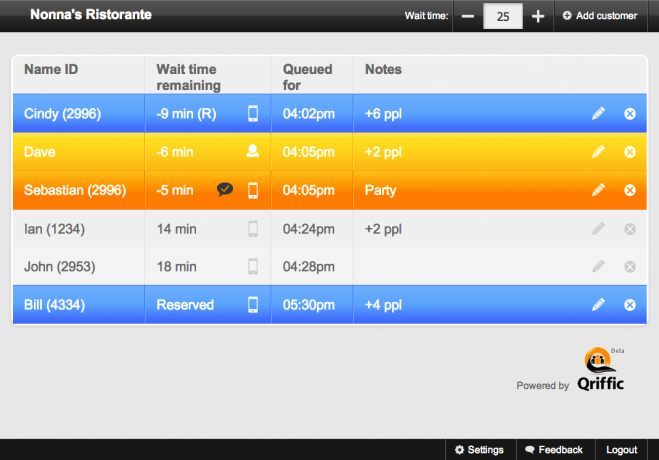Click the phone icon in Sebastian's row
Image resolution: width=659 pixels, height=460 pixels.
(x=253, y=190)
